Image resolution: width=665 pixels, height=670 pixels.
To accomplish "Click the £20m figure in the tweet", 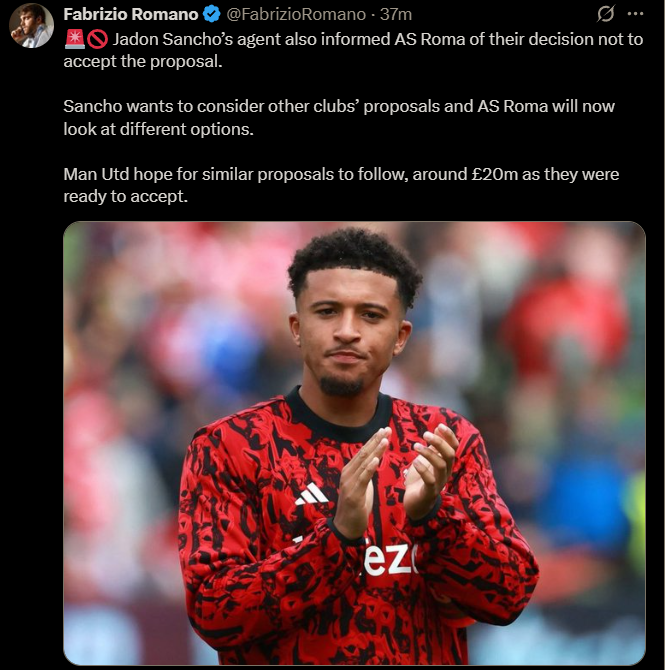I will [x=495, y=174].
